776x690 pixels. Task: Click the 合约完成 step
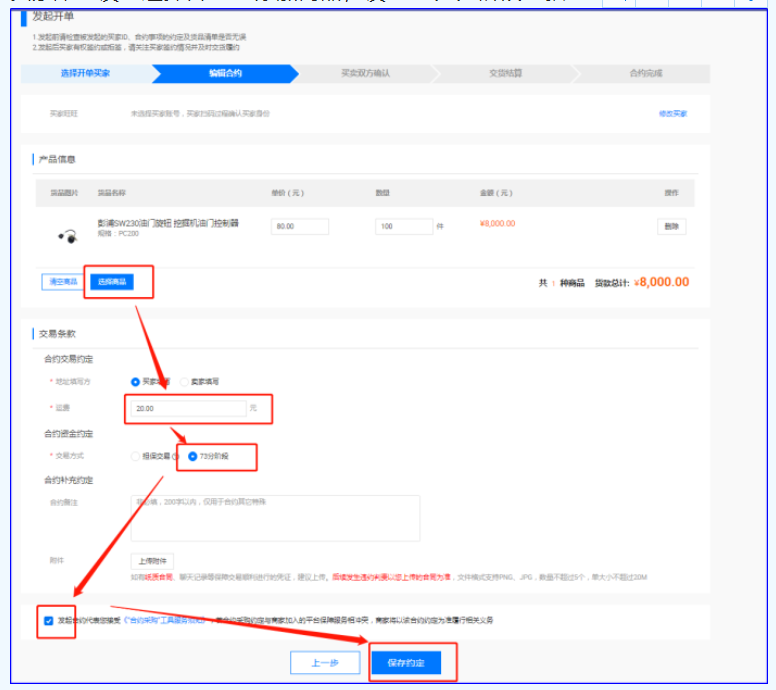pyautogui.click(x=645, y=74)
